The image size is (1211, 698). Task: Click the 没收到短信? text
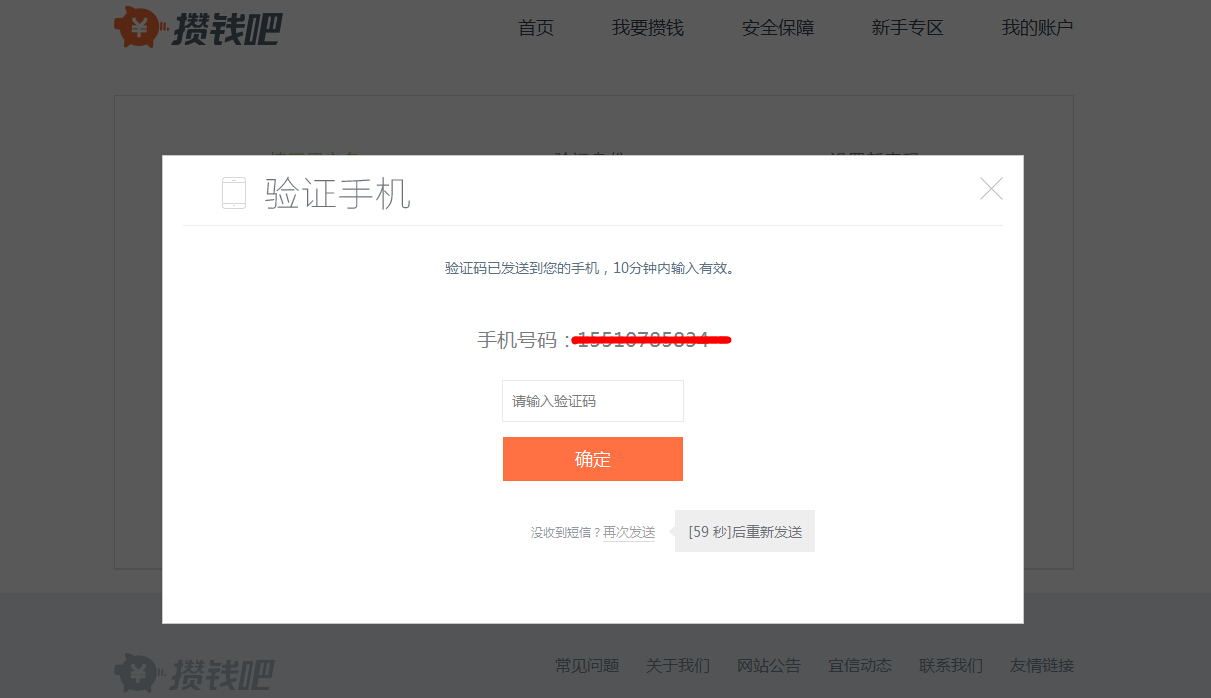tap(565, 533)
